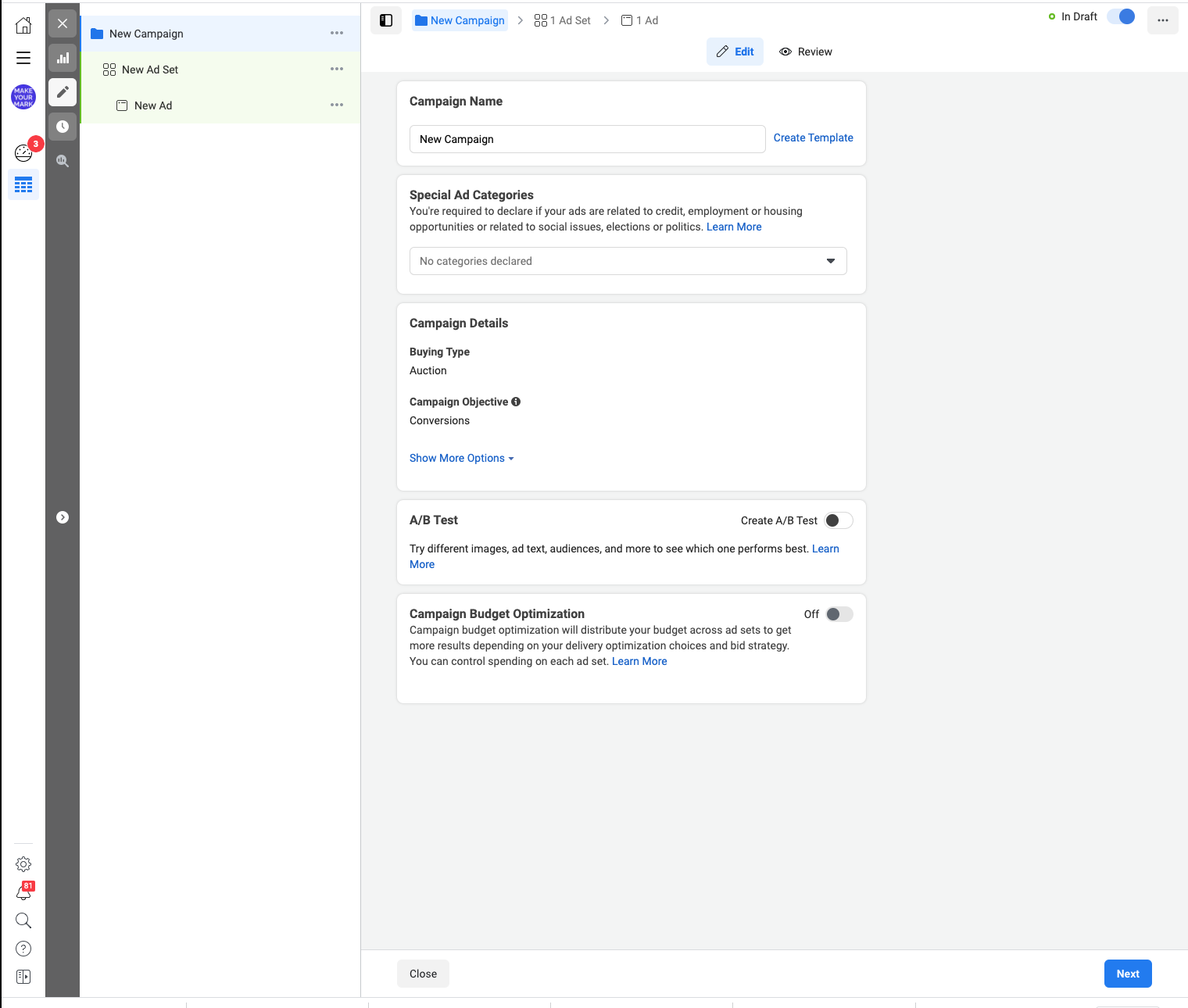Click the Conversions objective text
Screen dimensions: 1188x1008
pos(439,420)
